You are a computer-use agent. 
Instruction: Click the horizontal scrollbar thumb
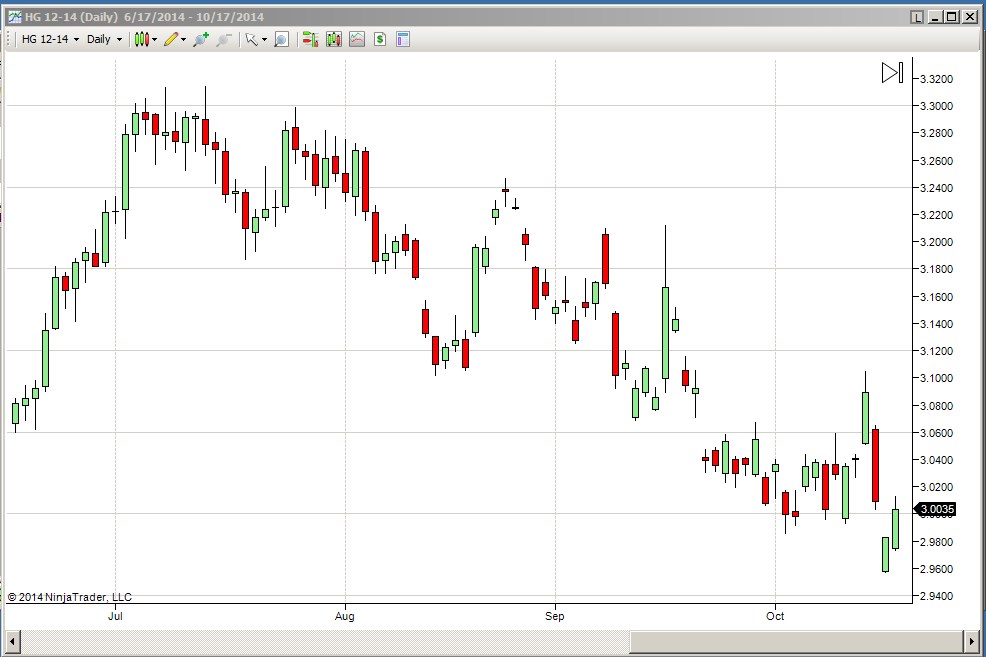point(796,642)
